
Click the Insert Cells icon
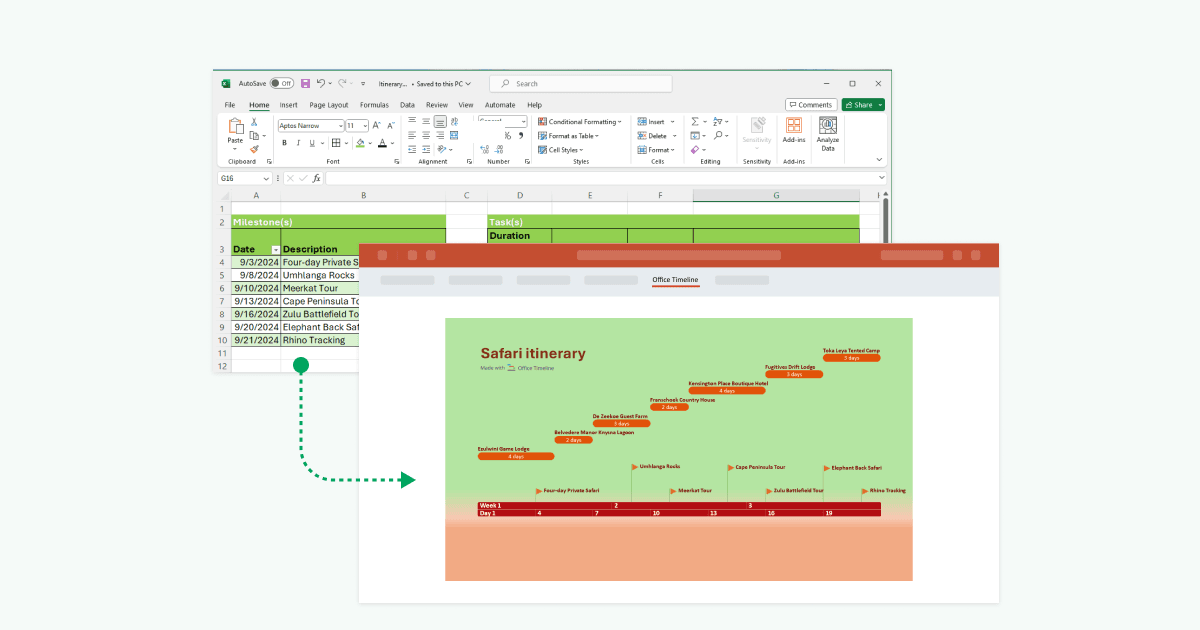[643, 120]
